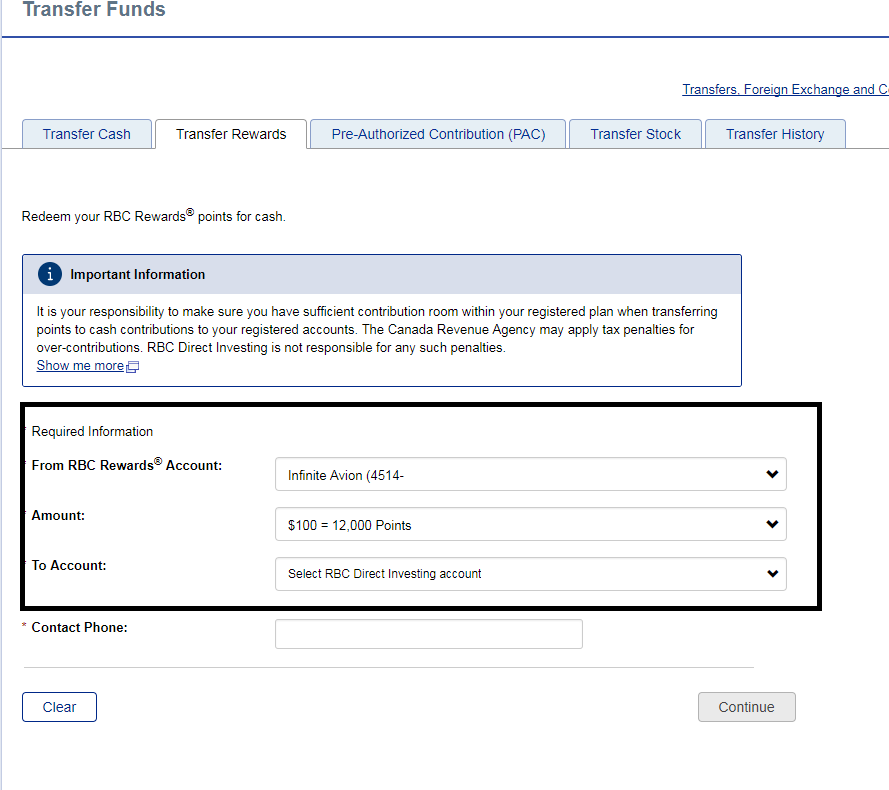Screen dimensions: 889x790
Task: Open the Transfers, Foreign Exchange link
Action: (785, 89)
